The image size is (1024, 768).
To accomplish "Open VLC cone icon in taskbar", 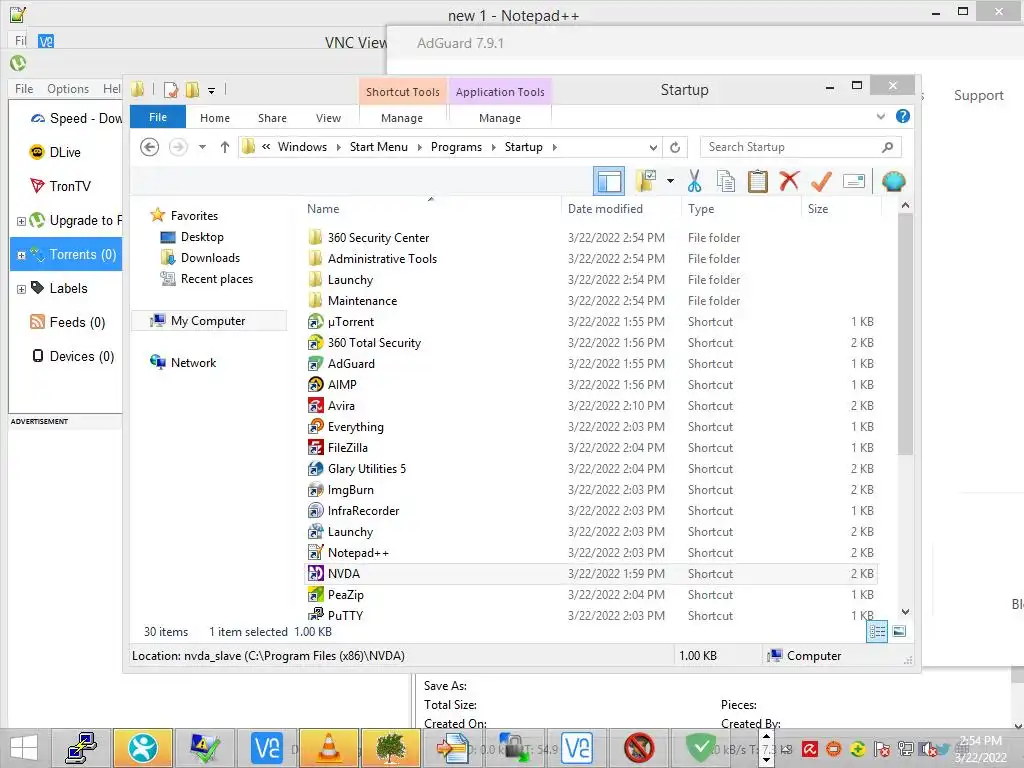I will (x=328, y=748).
